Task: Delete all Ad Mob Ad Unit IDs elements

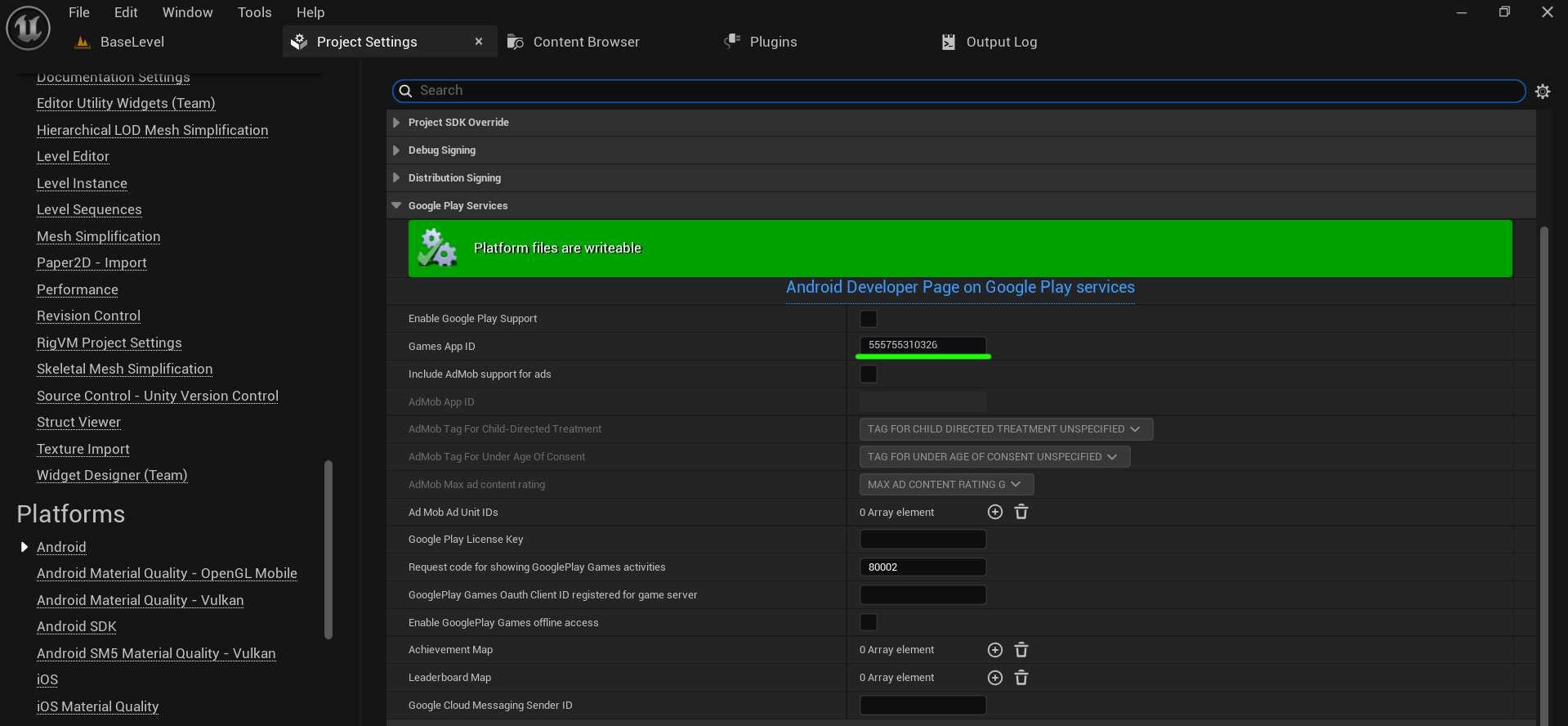Action: point(1021,512)
